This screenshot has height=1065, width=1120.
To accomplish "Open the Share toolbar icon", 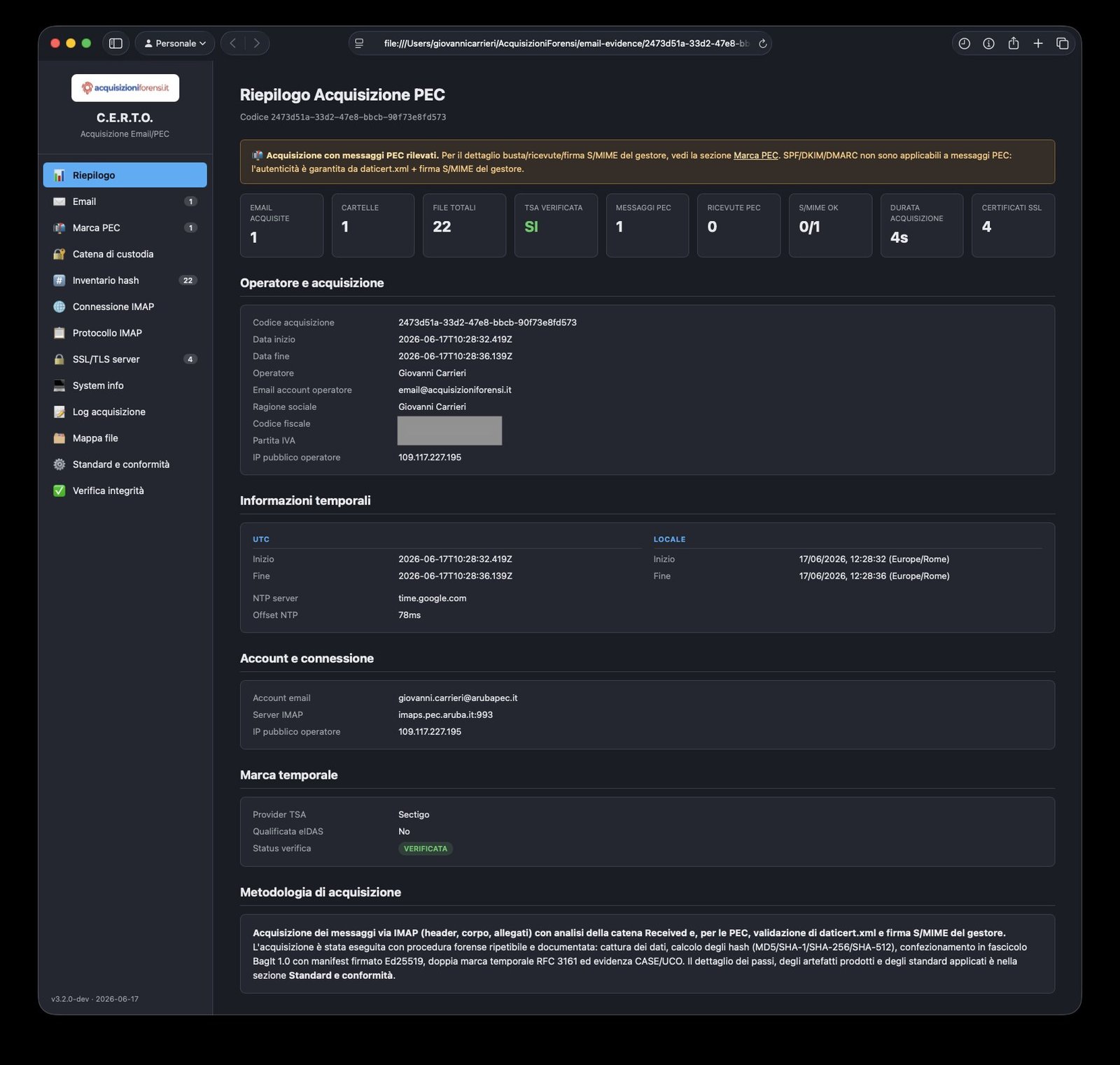I will (1014, 43).
